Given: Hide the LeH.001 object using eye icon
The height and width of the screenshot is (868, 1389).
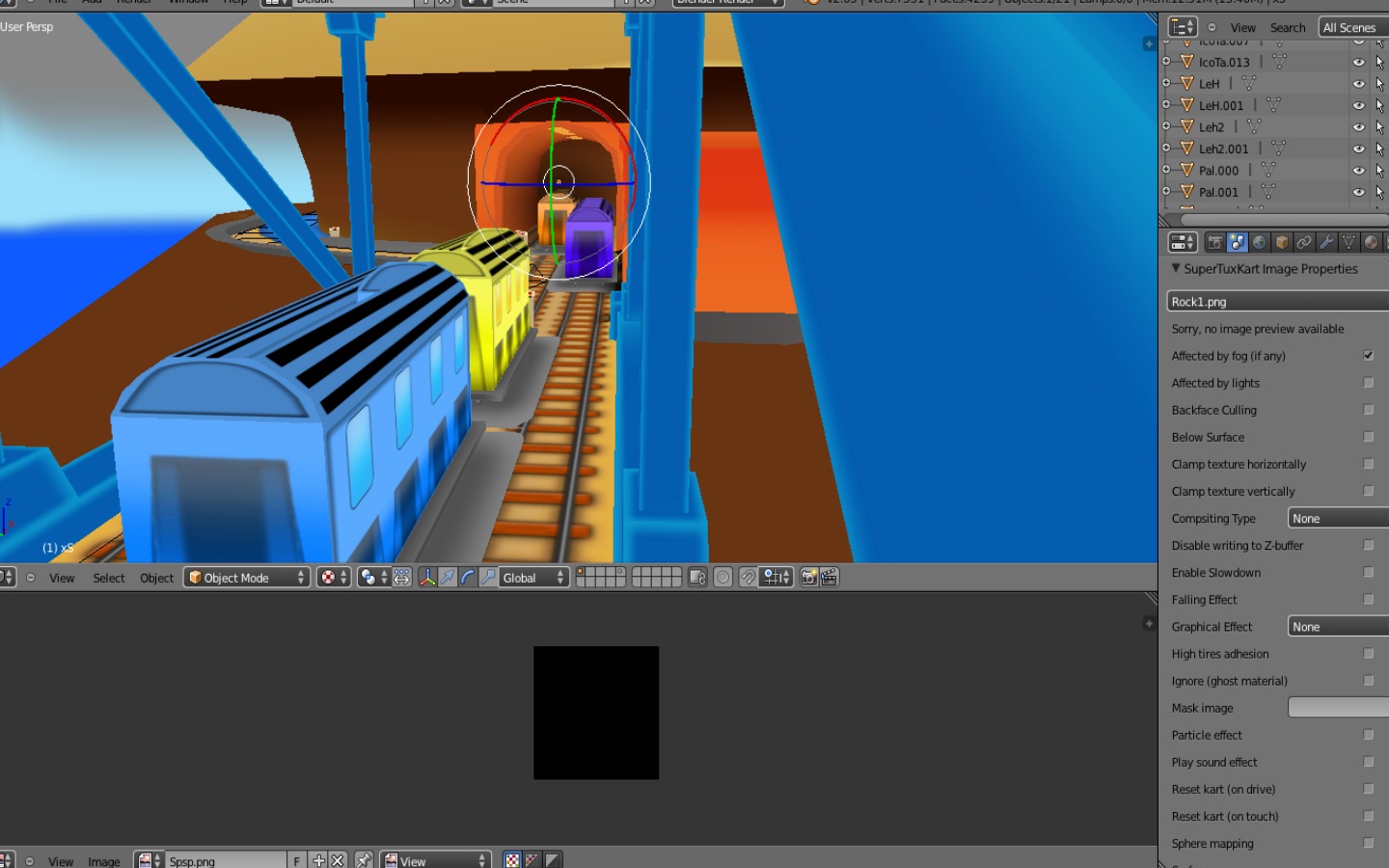Looking at the screenshot, I should [1358, 106].
